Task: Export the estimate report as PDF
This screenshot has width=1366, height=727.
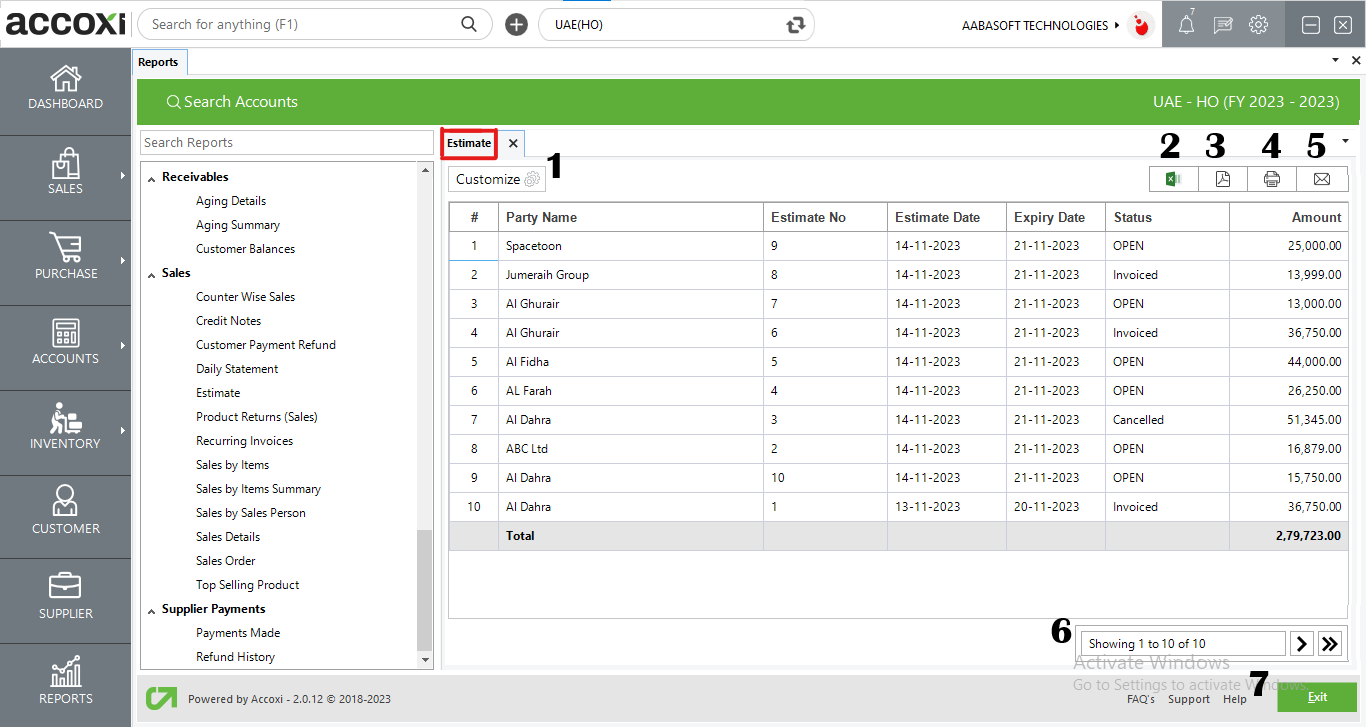Action: [1222, 178]
